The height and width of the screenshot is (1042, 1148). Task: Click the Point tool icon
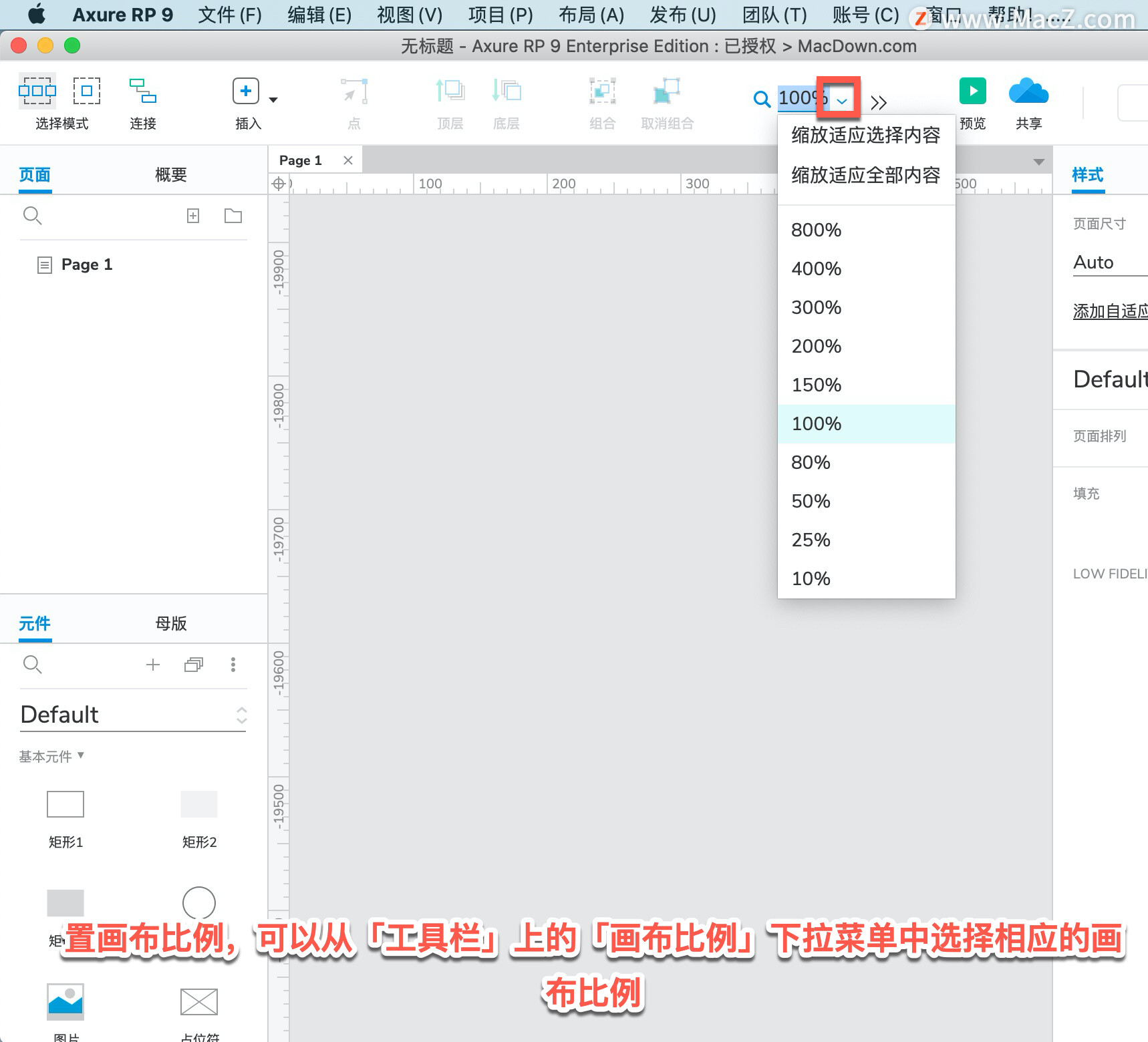[x=354, y=91]
